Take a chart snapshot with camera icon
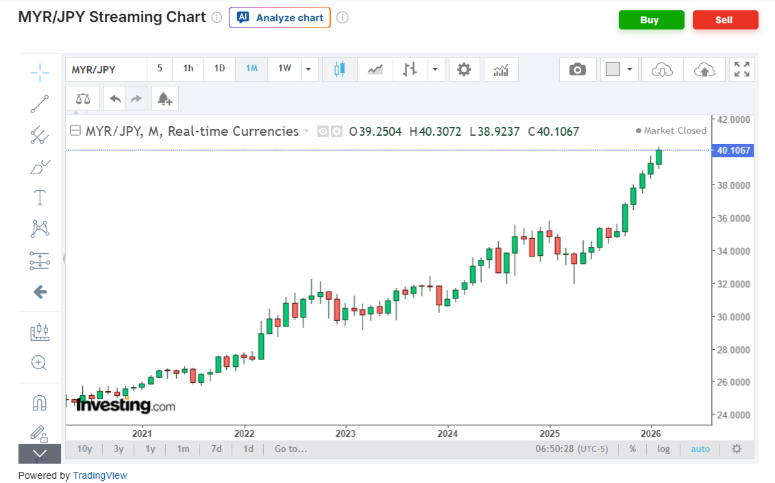 tap(577, 69)
